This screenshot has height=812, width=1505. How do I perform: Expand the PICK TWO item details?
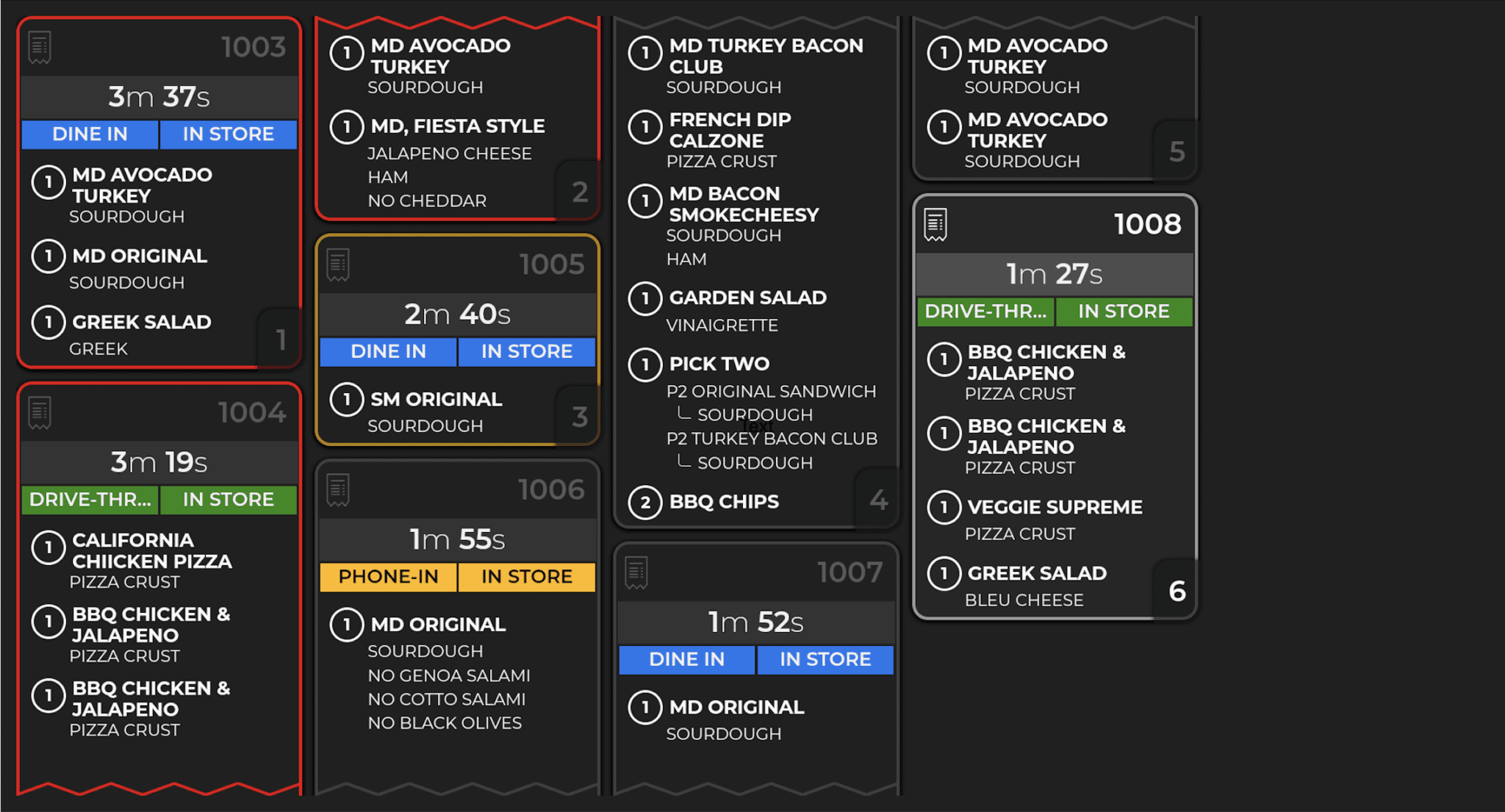pyautogui.click(x=718, y=364)
